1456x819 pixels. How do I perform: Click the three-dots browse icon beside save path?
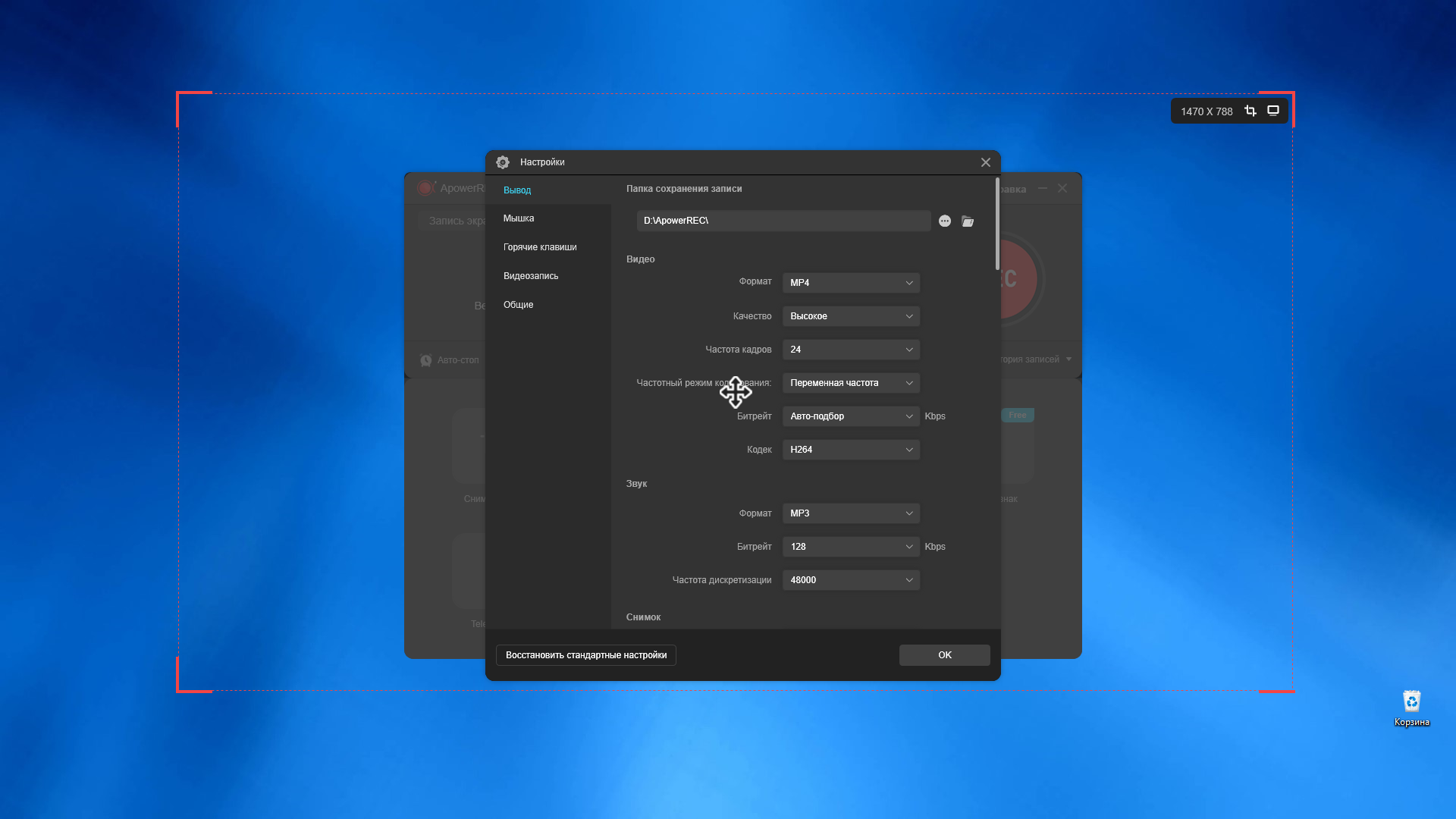[945, 221]
